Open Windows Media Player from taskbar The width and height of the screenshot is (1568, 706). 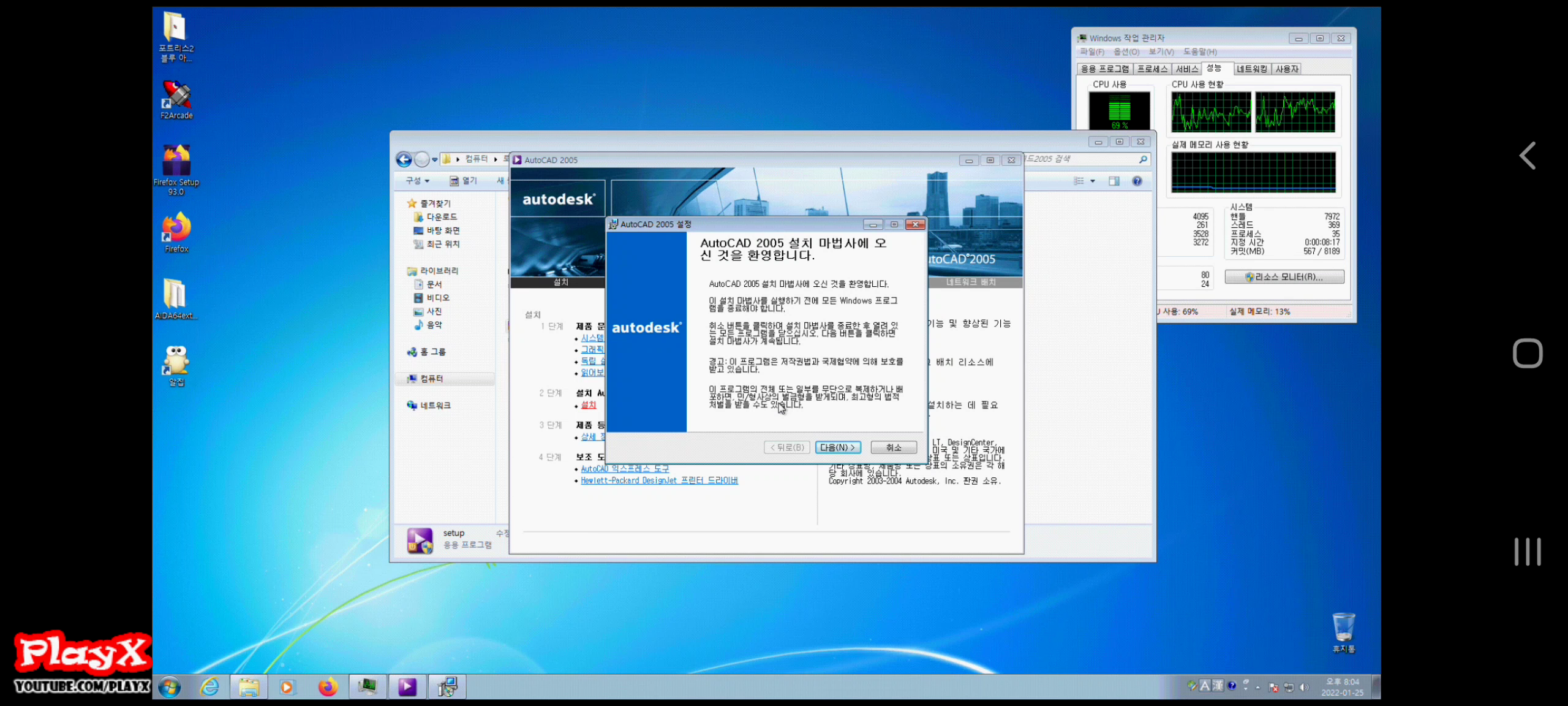(287, 687)
